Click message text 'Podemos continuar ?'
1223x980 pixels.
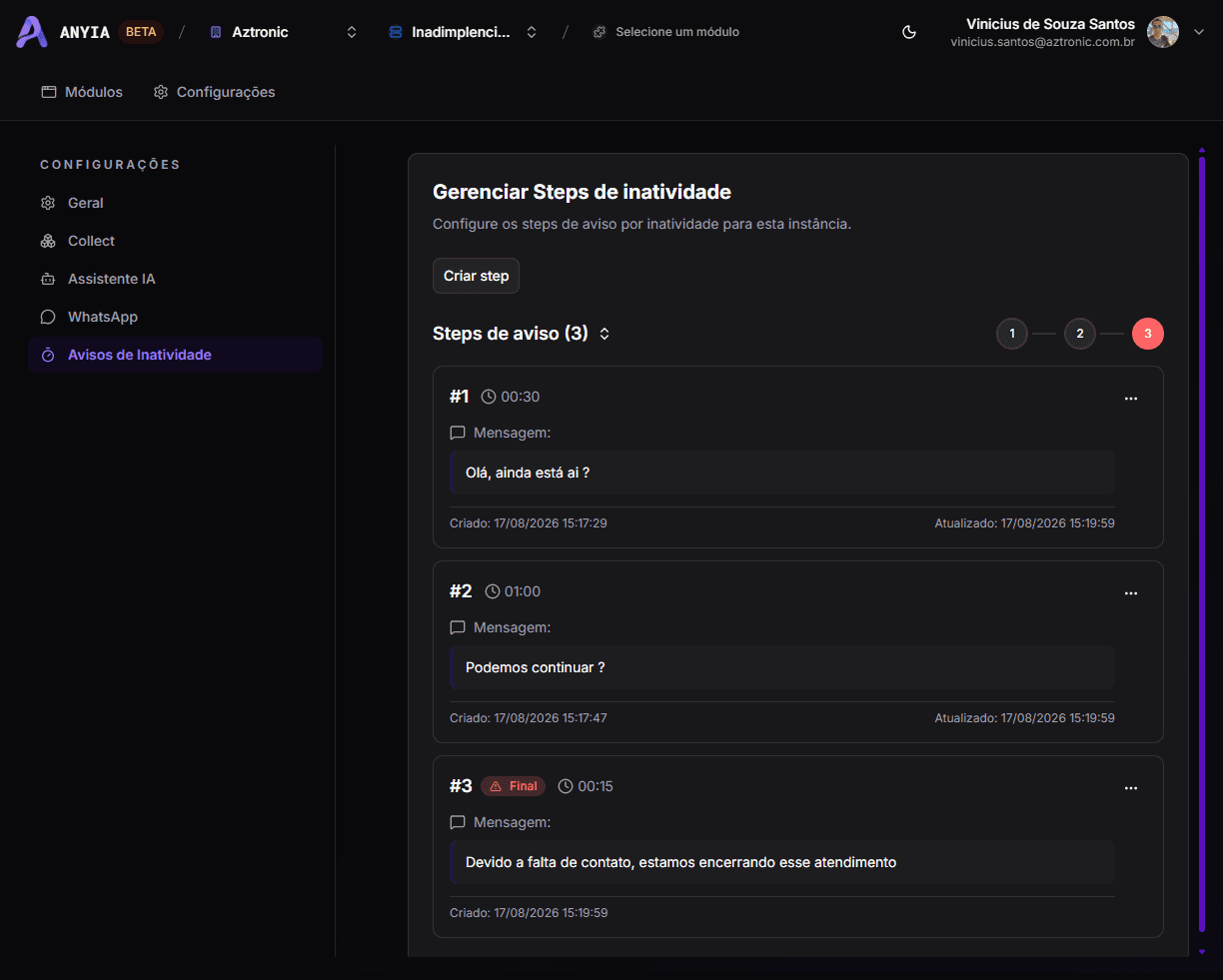pos(536,667)
